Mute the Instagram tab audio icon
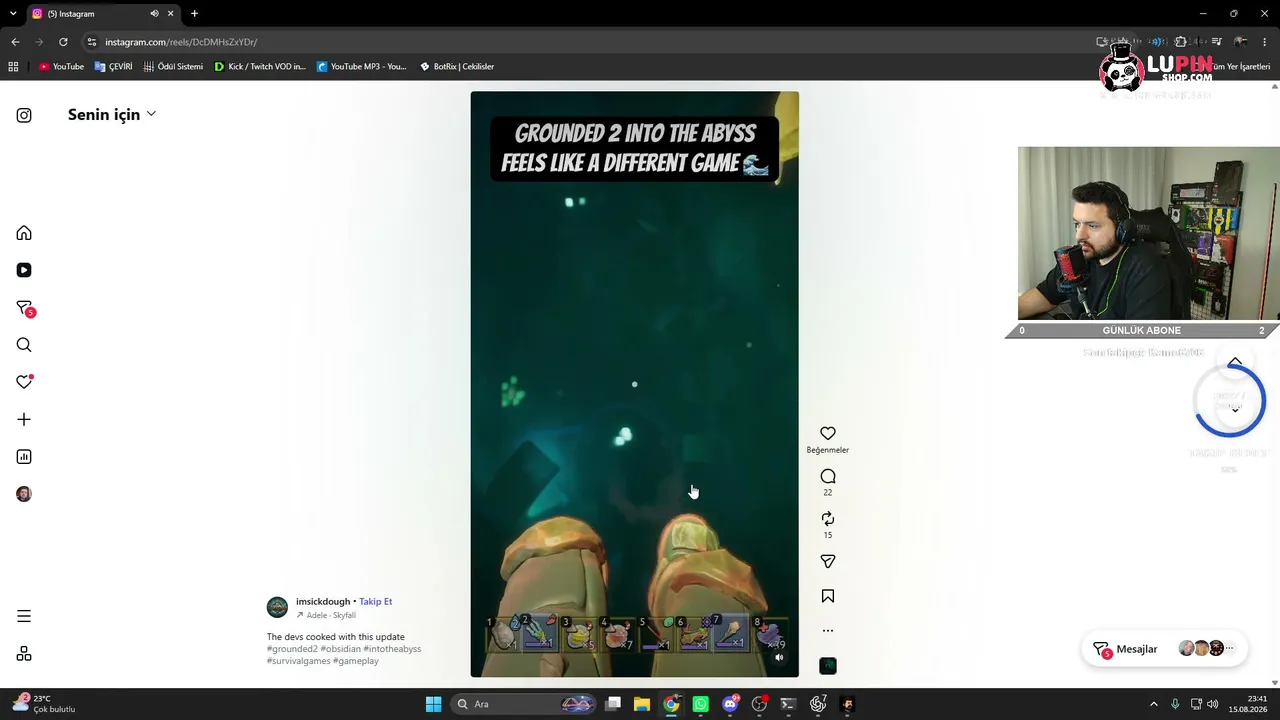The image size is (1280, 720). (x=154, y=14)
